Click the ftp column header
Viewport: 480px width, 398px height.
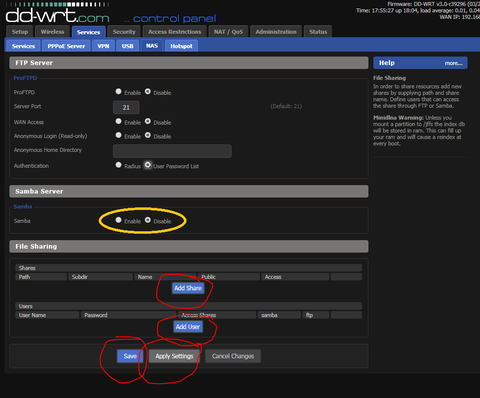point(316,315)
